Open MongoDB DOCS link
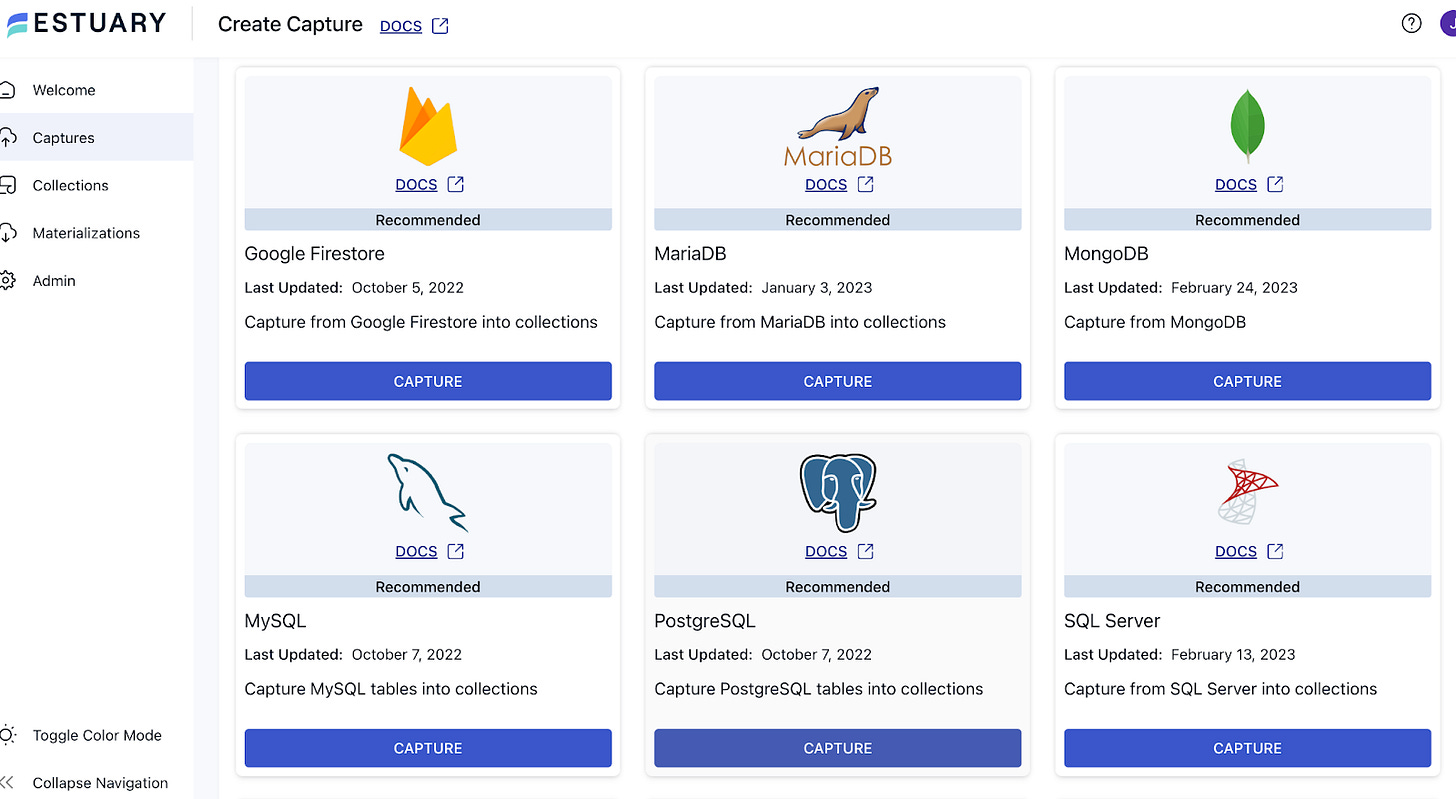 1236,184
